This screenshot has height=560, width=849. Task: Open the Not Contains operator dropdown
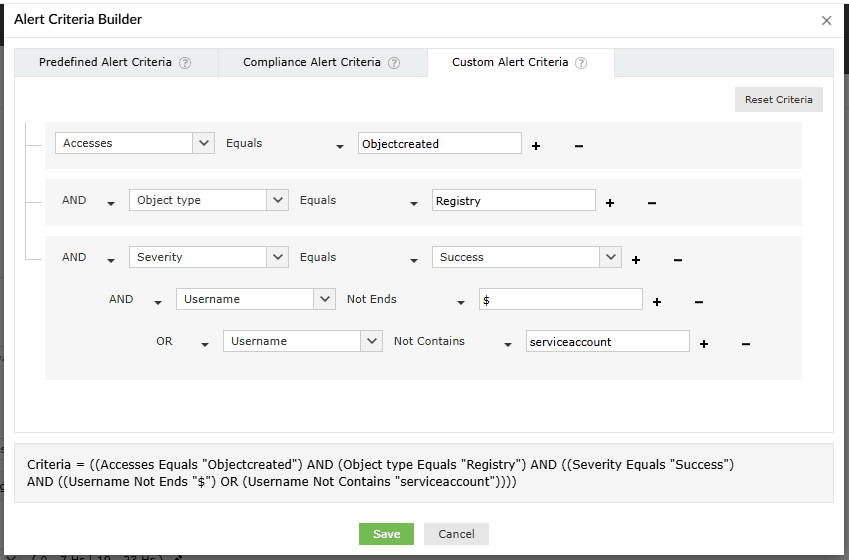coord(508,344)
